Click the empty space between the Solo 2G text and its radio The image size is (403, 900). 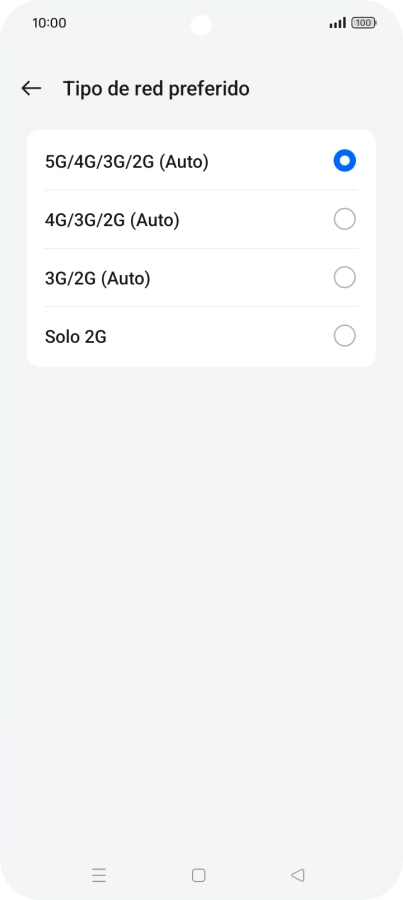pos(220,336)
